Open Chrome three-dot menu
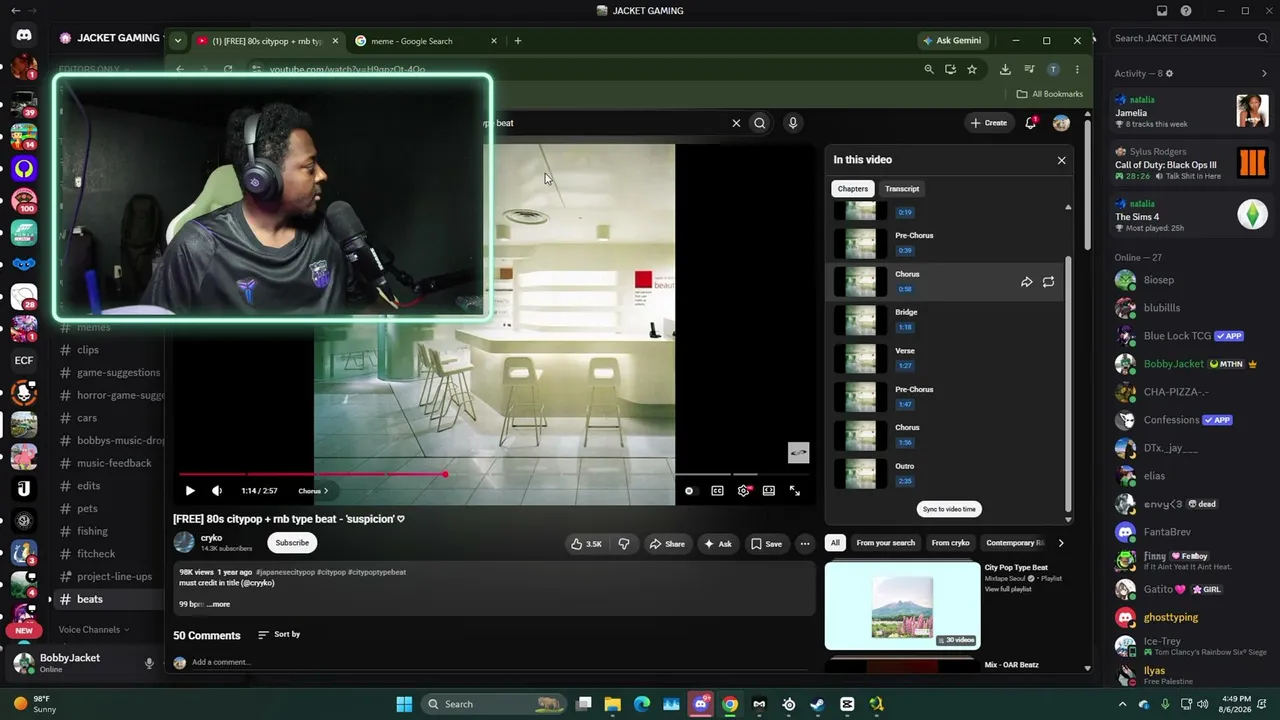Image resolution: width=1280 pixels, height=720 pixels. coord(1077,69)
